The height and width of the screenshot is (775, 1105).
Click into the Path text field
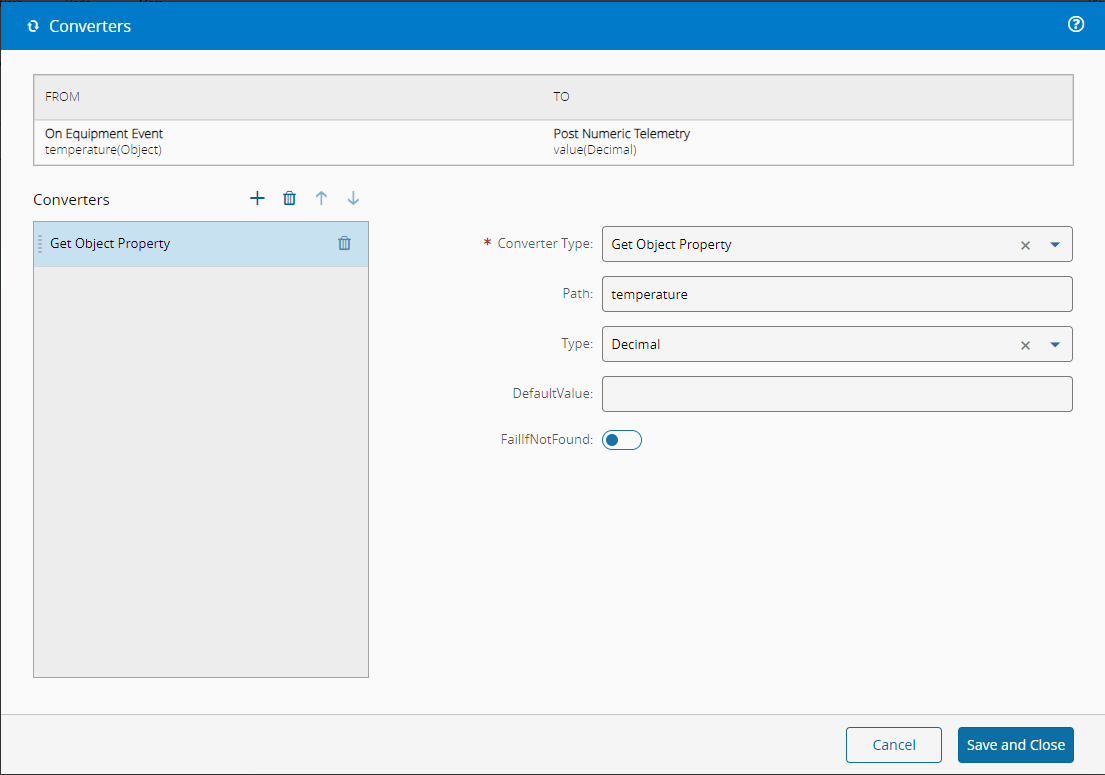pos(836,294)
